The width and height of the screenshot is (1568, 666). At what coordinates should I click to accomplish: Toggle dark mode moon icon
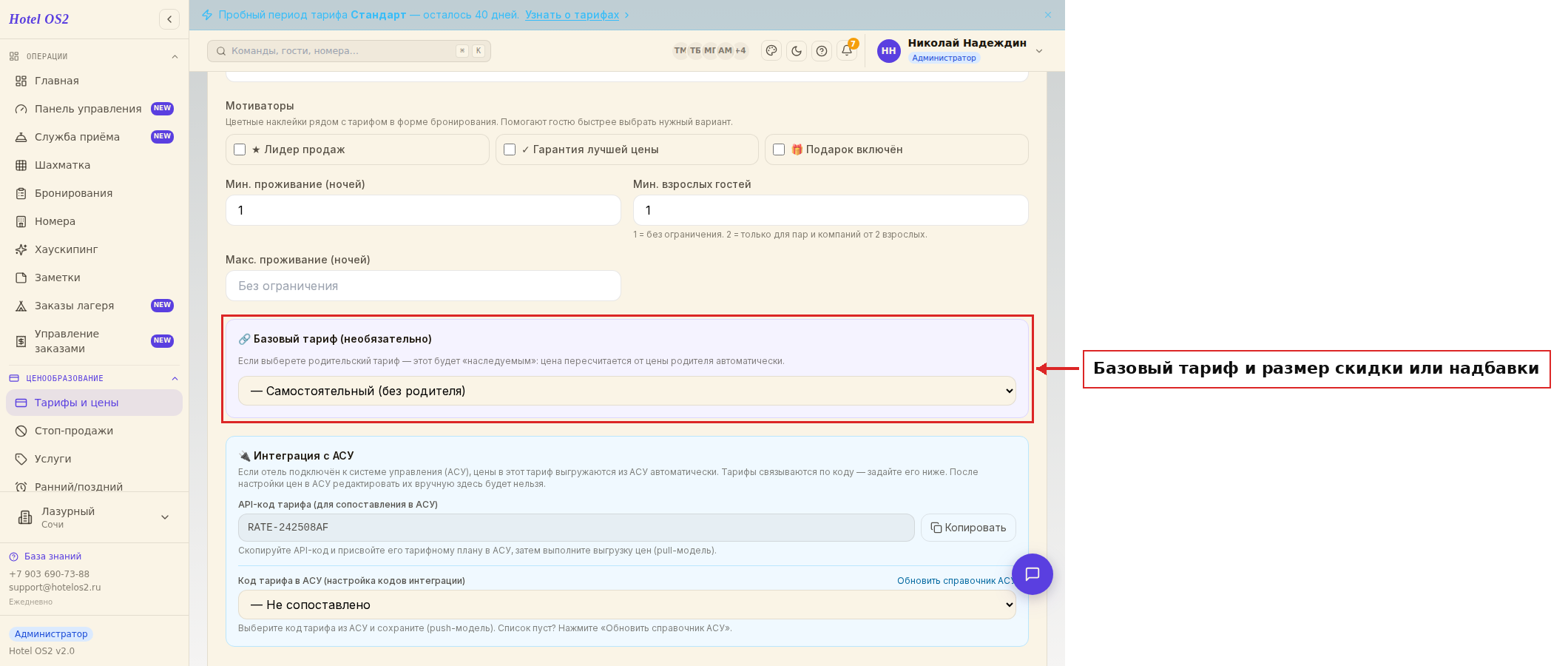click(797, 51)
